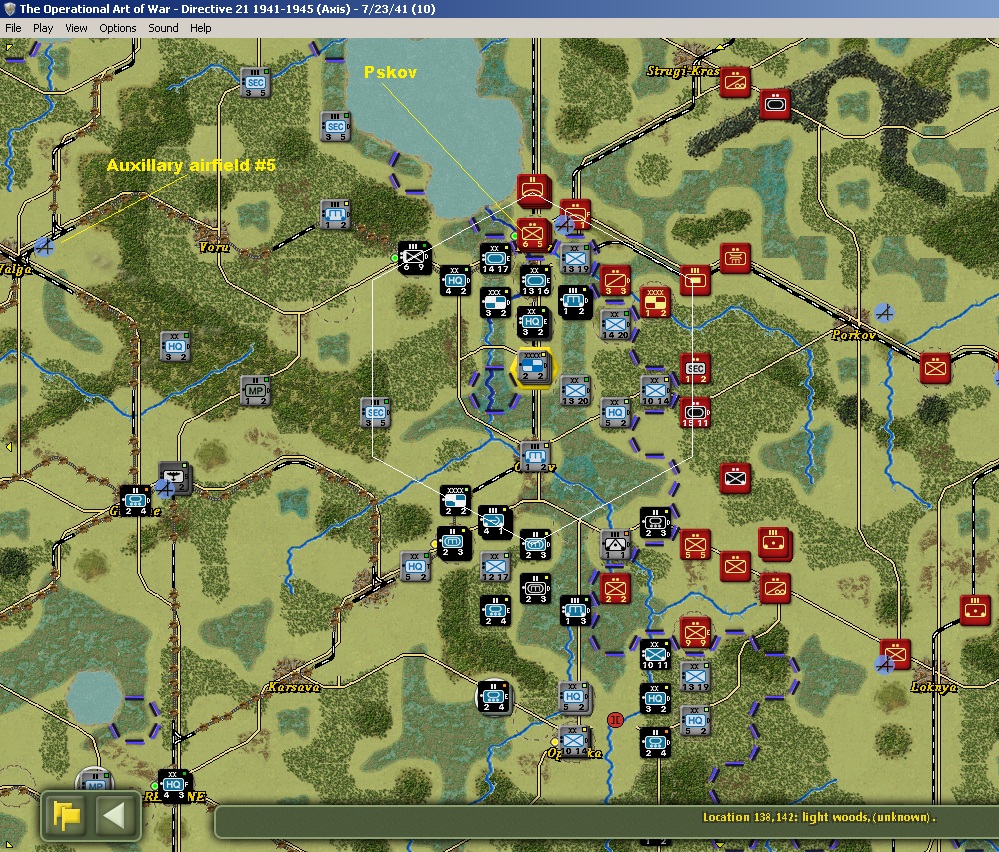Select the grey 12-17 infantry division
The width and height of the screenshot is (999, 852).
pos(495,567)
